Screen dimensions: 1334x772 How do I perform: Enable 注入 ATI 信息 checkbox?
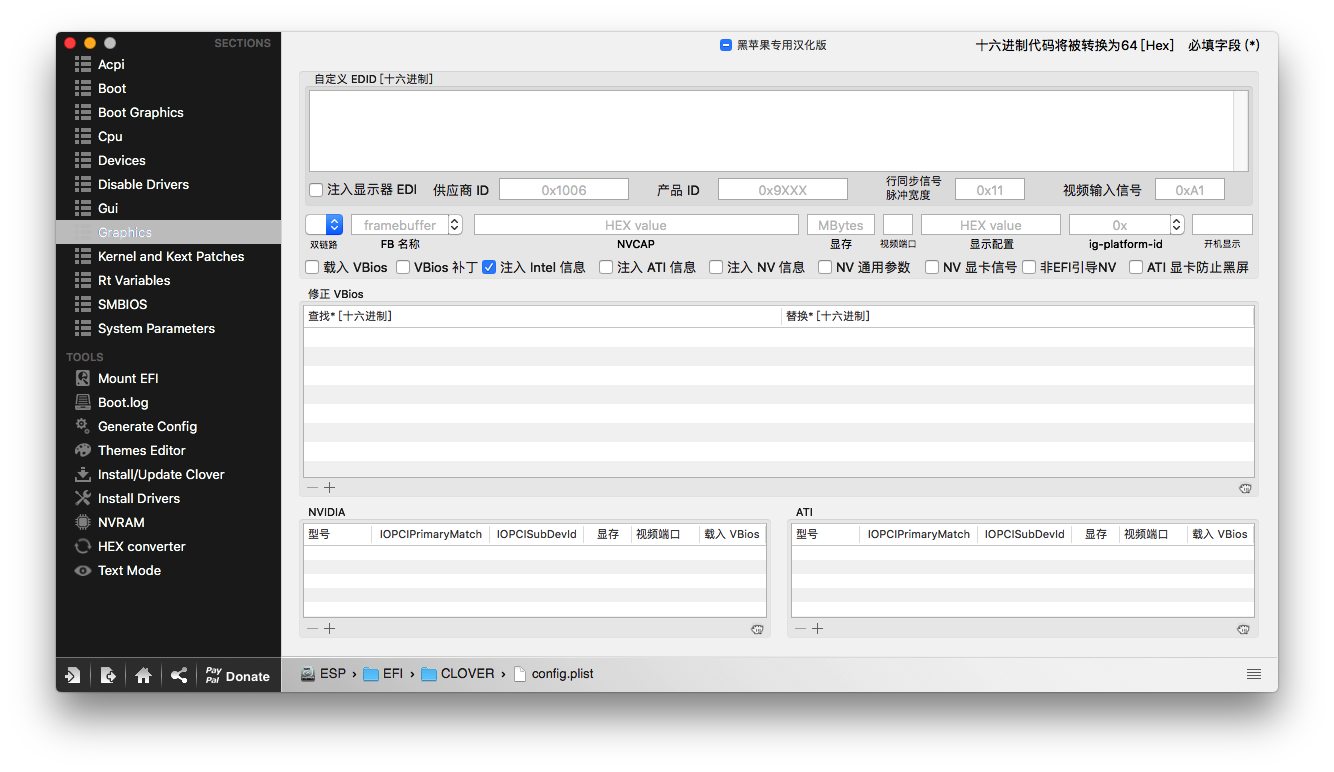point(606,267)
